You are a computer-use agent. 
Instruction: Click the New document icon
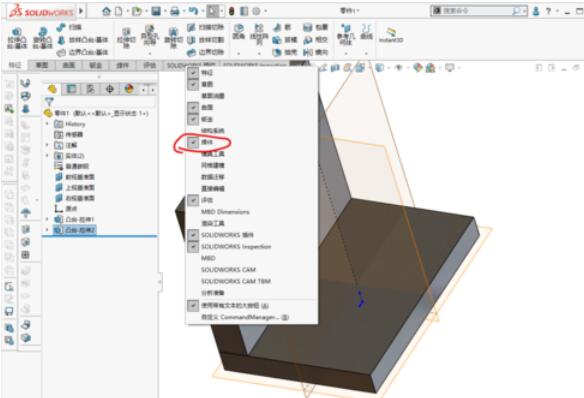(x=118, y=11)
